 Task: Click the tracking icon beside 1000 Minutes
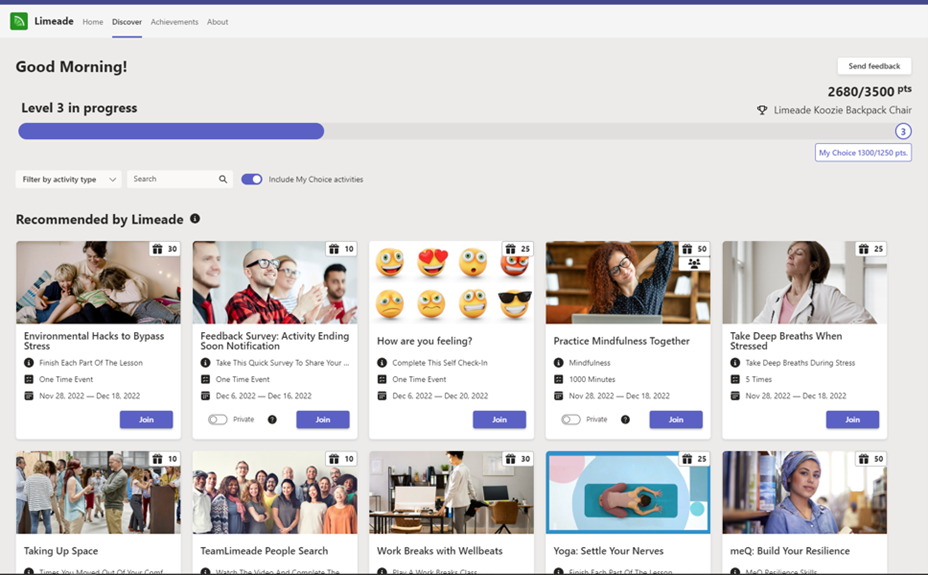coord(559,379)
